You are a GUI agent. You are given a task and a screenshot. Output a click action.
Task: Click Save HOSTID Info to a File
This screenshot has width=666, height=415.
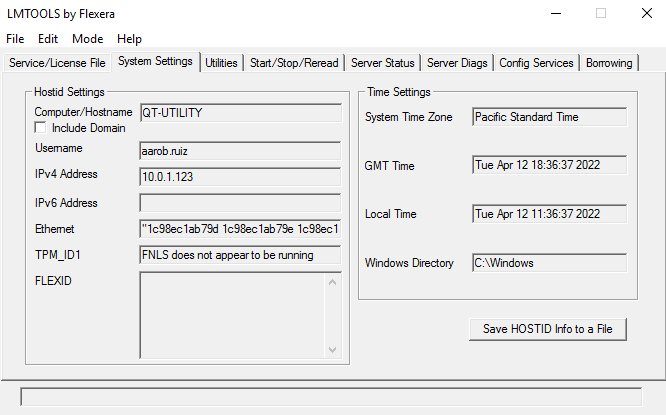547,329
